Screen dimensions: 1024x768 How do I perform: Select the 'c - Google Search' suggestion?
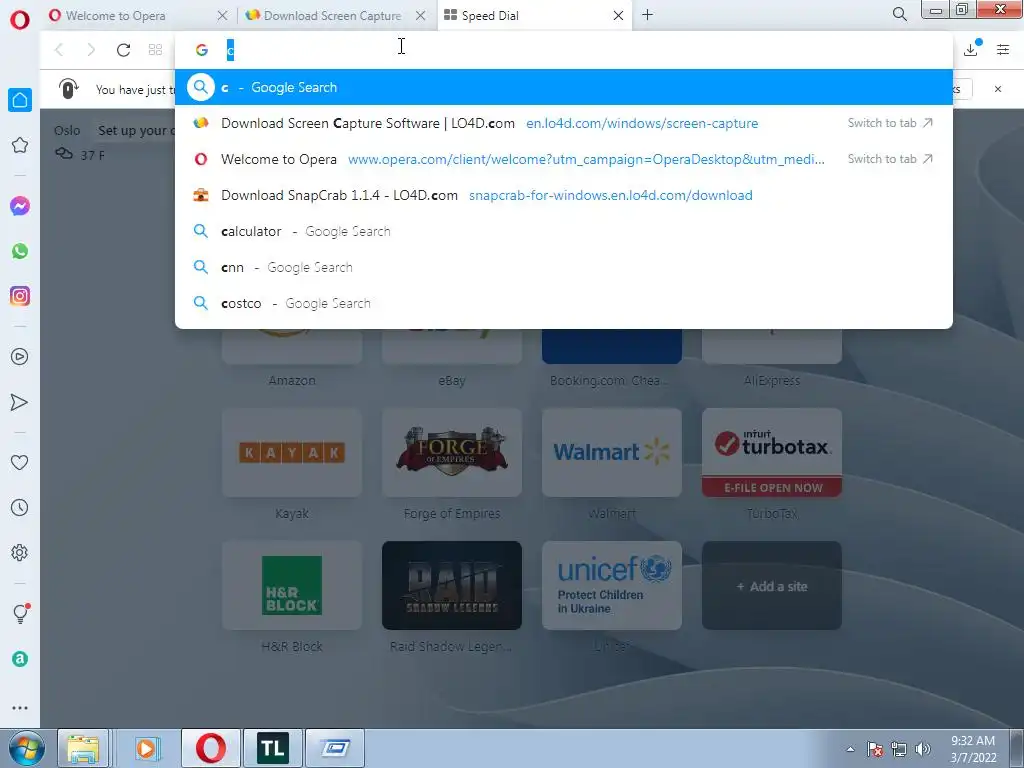[564, 88]
